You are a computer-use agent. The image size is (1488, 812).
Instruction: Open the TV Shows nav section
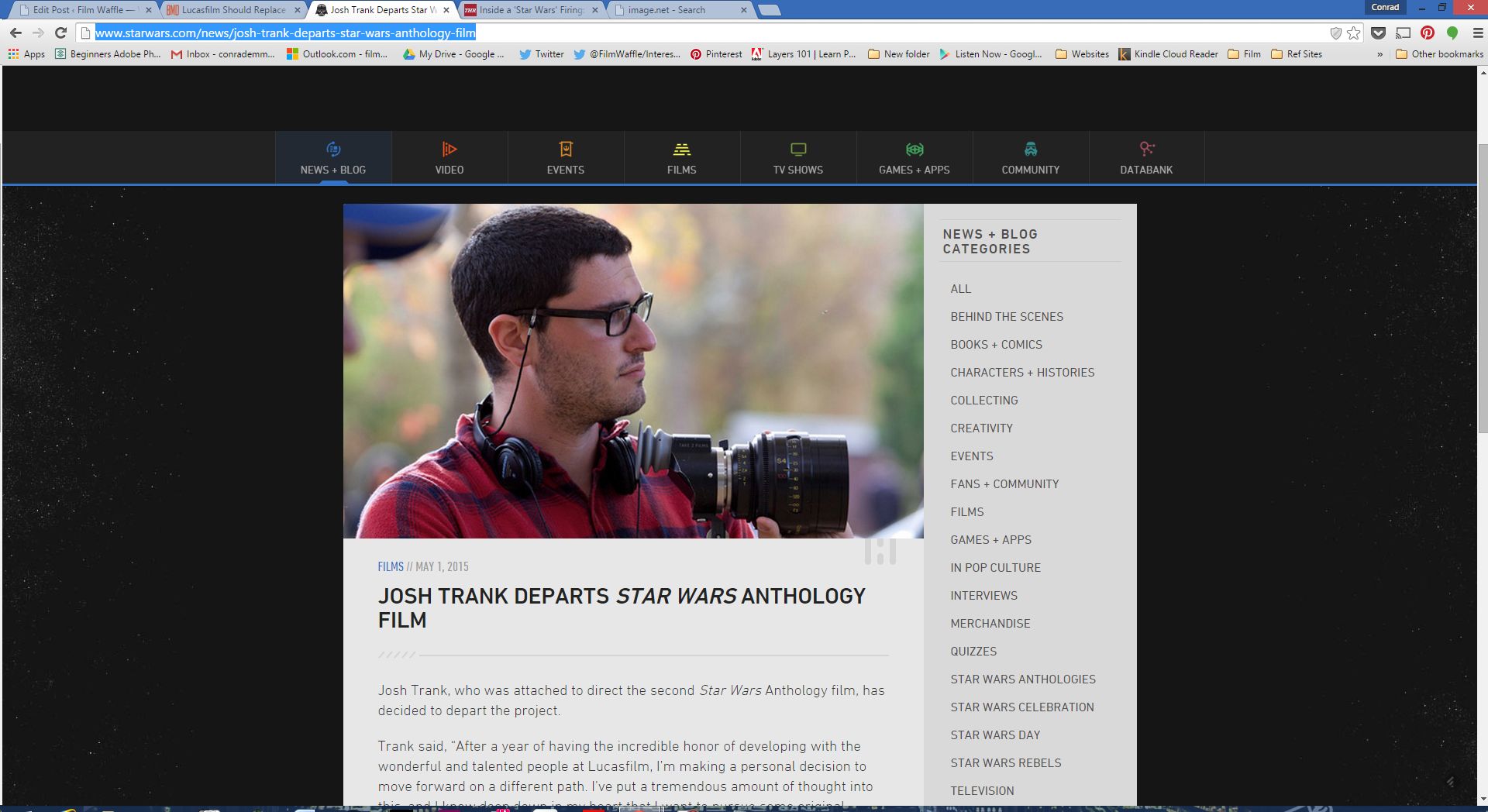pos(798,158)
